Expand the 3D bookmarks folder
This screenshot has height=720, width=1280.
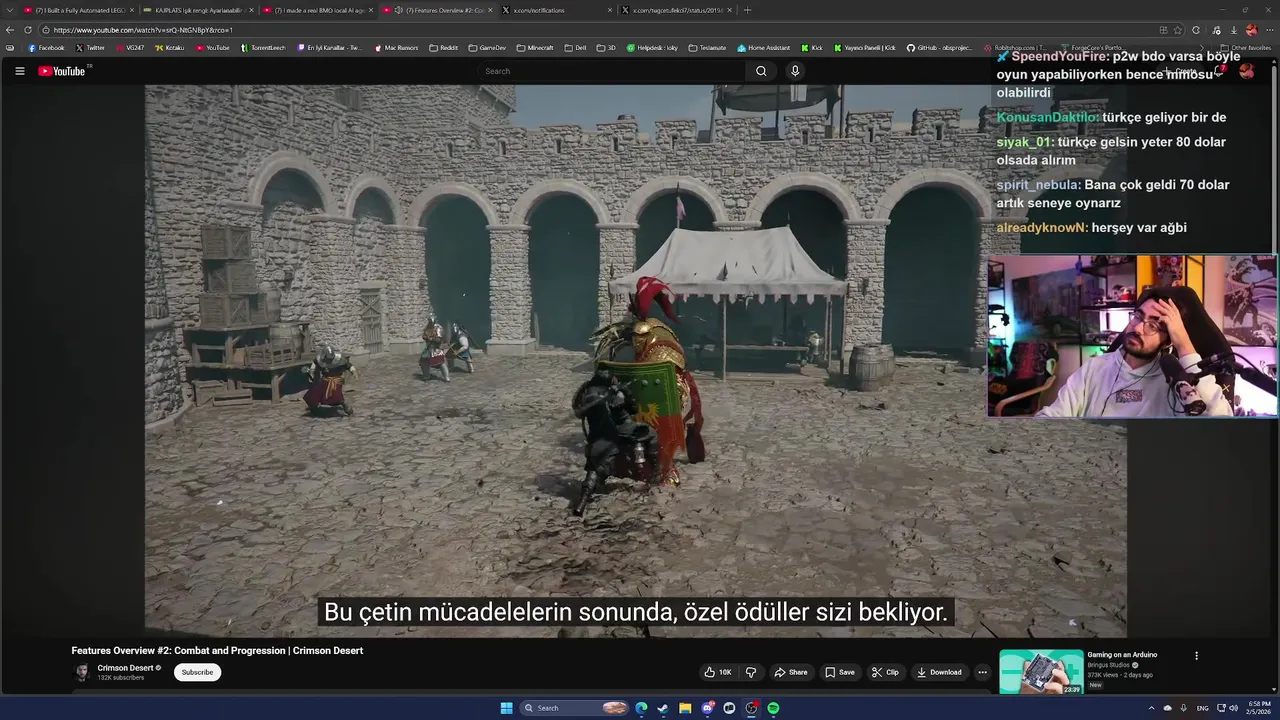coord(606,48)
